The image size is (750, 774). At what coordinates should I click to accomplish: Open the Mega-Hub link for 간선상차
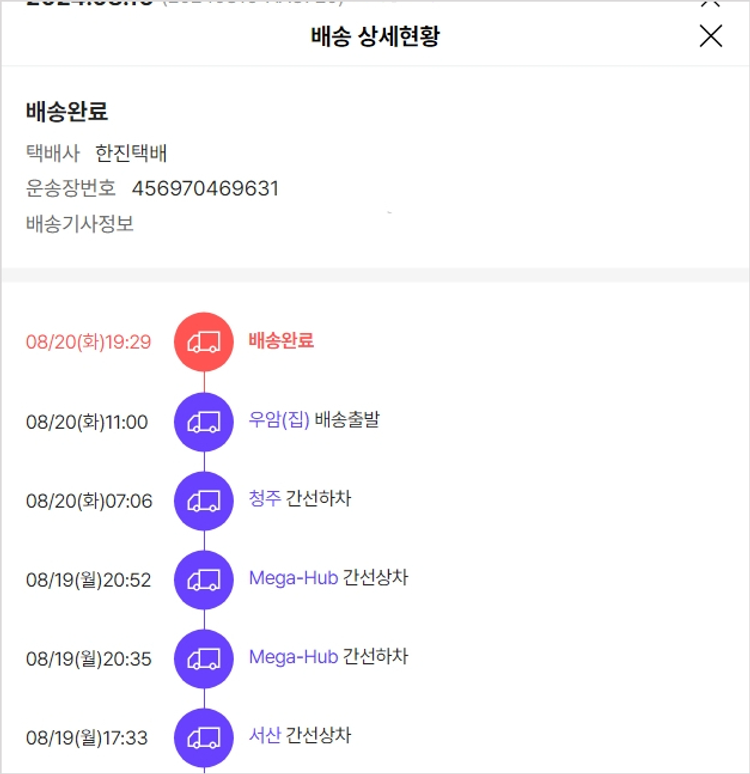293,578
